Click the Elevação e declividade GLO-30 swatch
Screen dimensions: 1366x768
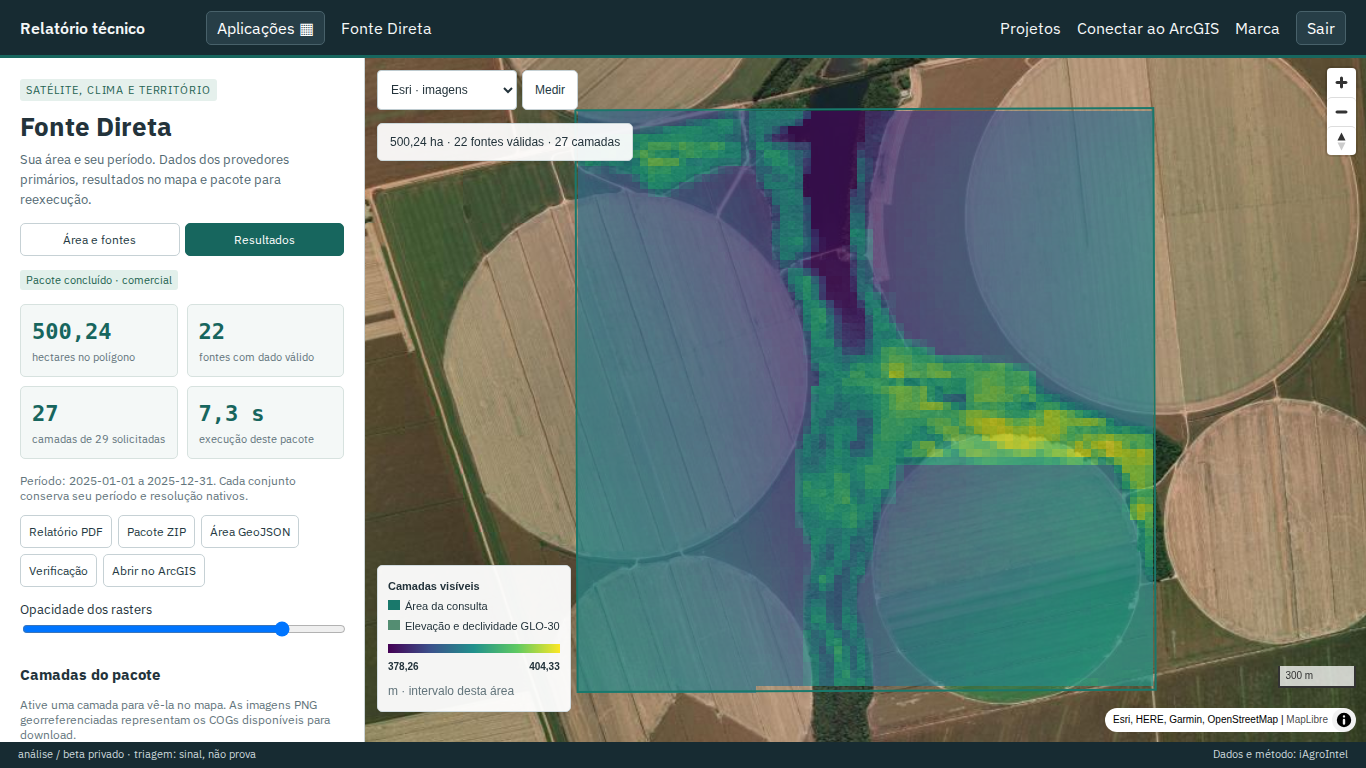[394, 626]
